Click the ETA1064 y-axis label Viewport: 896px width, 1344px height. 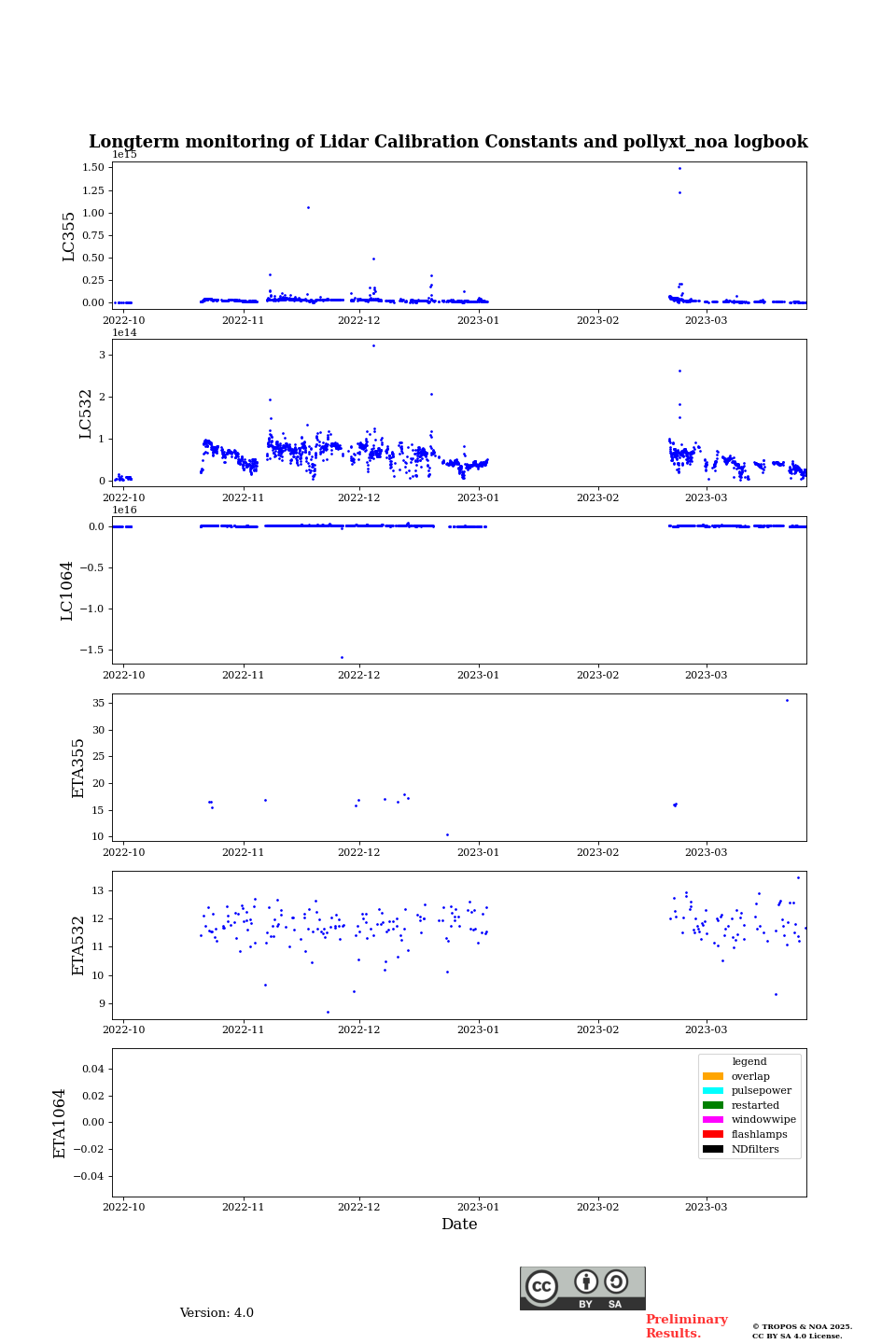(x=60, y=1123)
